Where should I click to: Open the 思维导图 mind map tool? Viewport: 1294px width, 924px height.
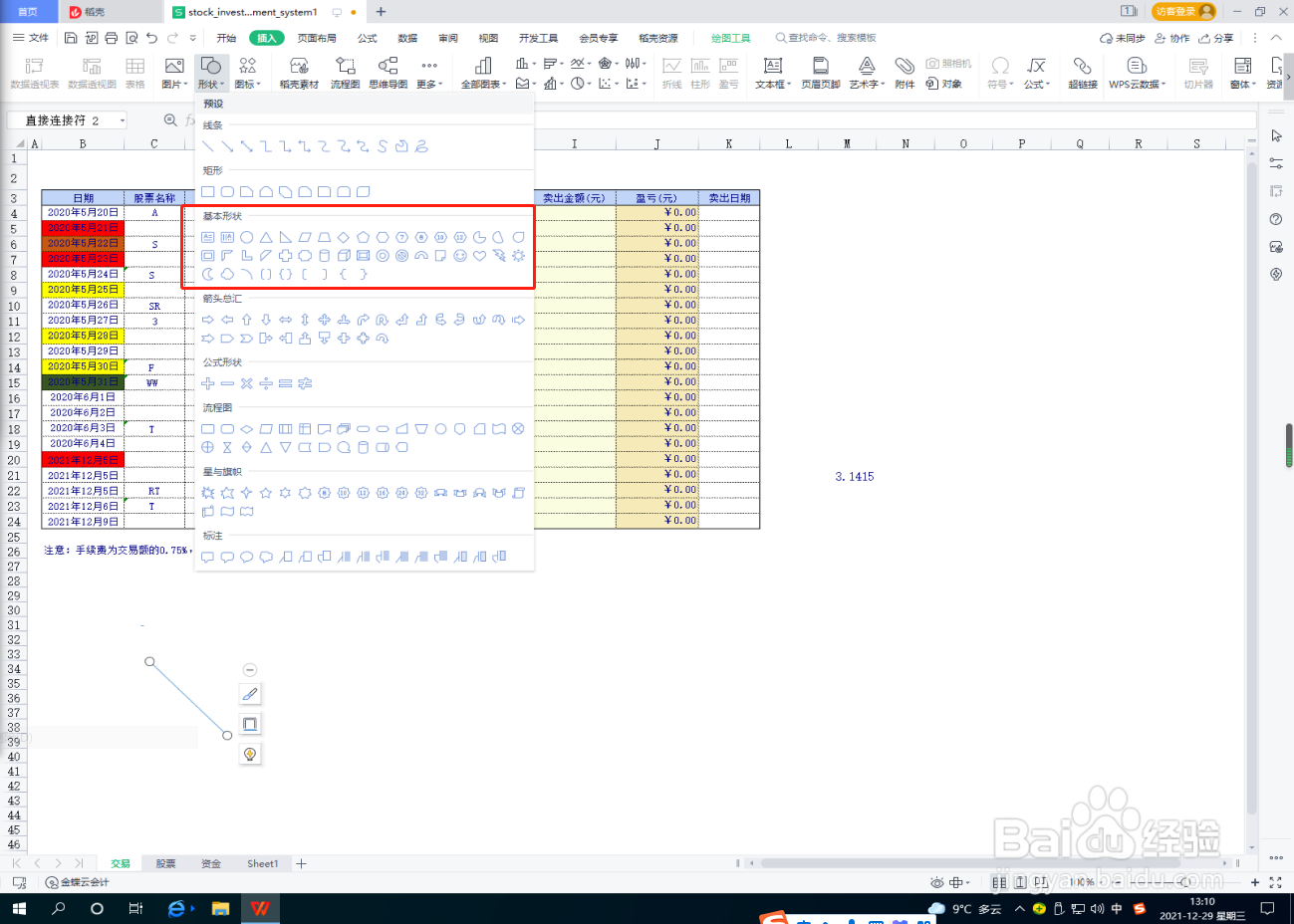click(x=388, y=74)
